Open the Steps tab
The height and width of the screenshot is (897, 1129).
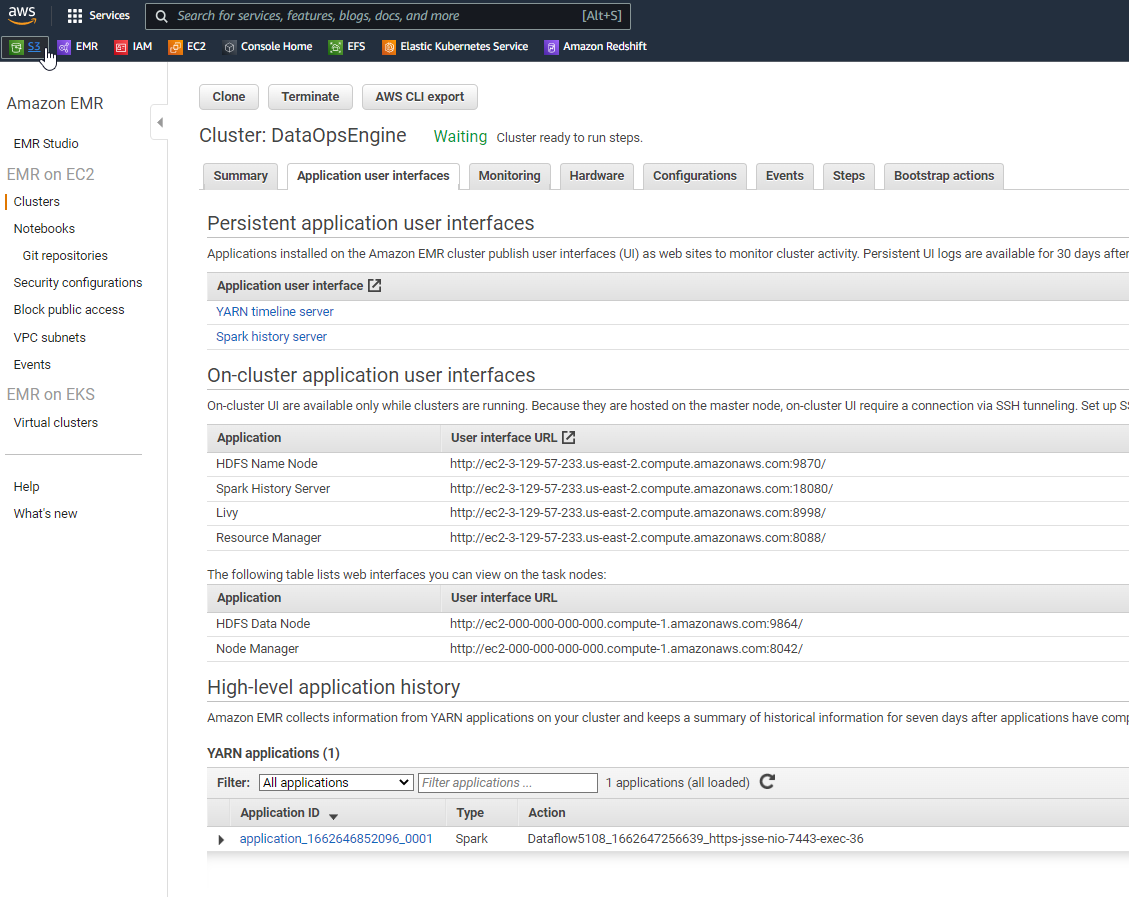click(x=849, y=176)
